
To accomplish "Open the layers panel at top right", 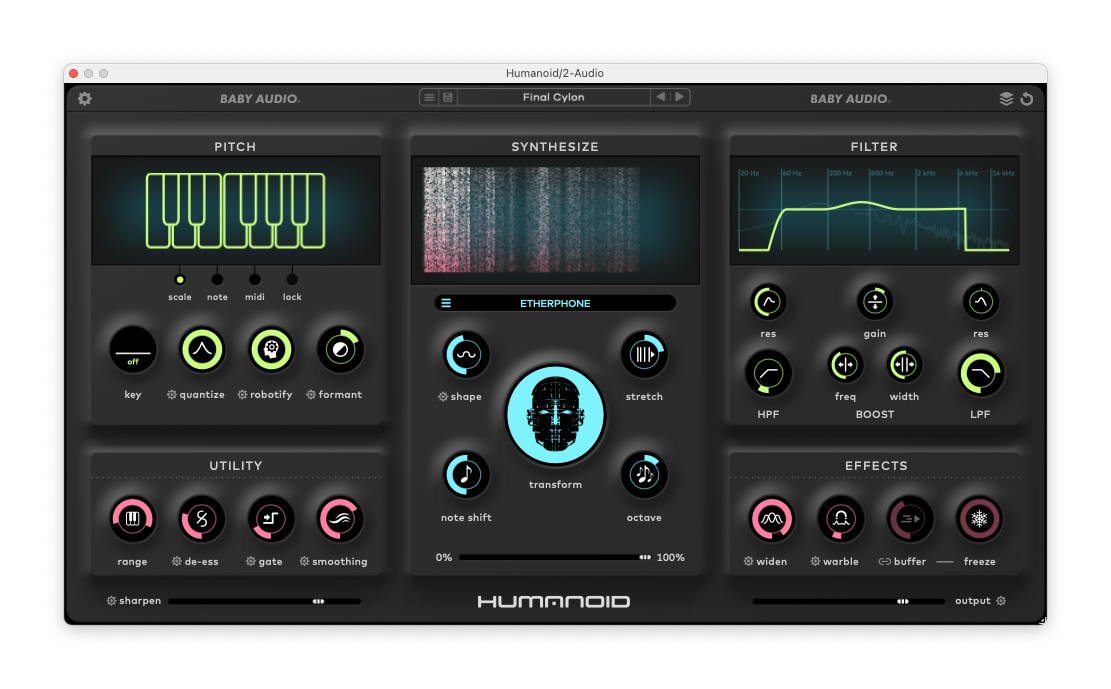I will pos(1008,98).
